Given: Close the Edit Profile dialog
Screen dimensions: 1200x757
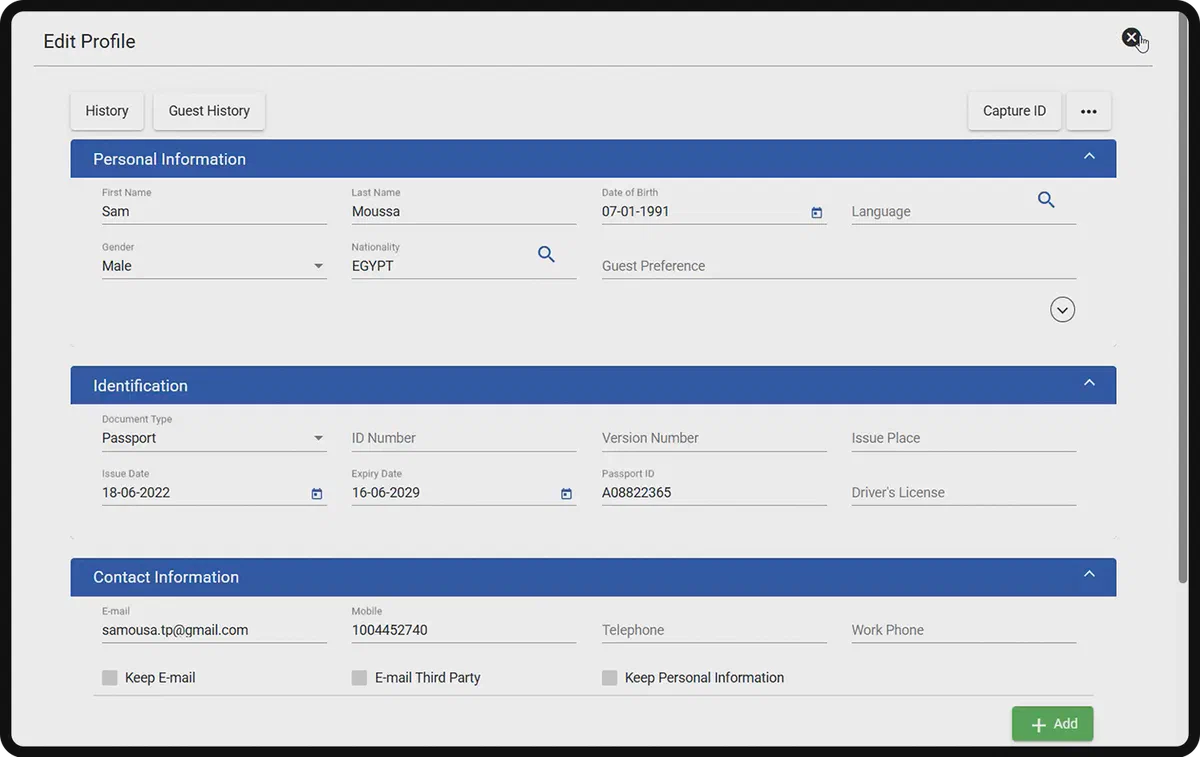Looking at the screenshot, I should [x=1131, y=37].
